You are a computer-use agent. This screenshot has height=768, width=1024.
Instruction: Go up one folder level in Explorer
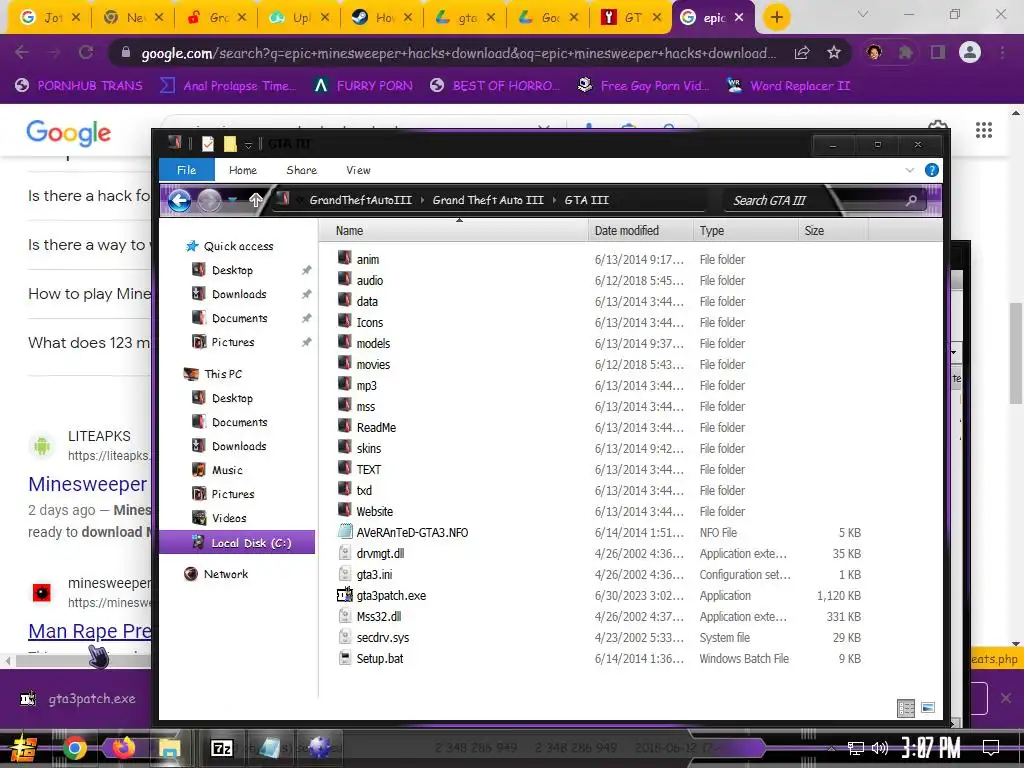256,200
